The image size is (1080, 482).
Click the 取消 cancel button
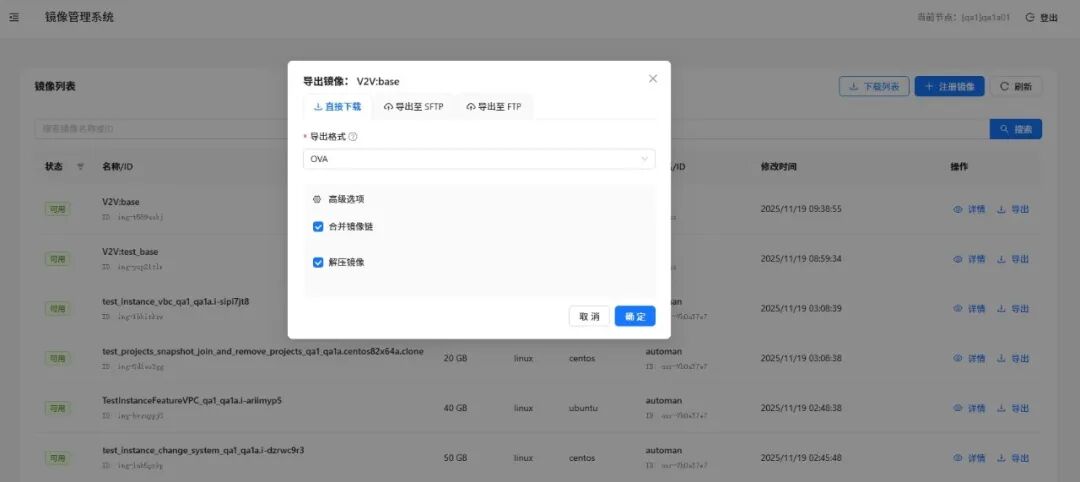coord(589,316)
